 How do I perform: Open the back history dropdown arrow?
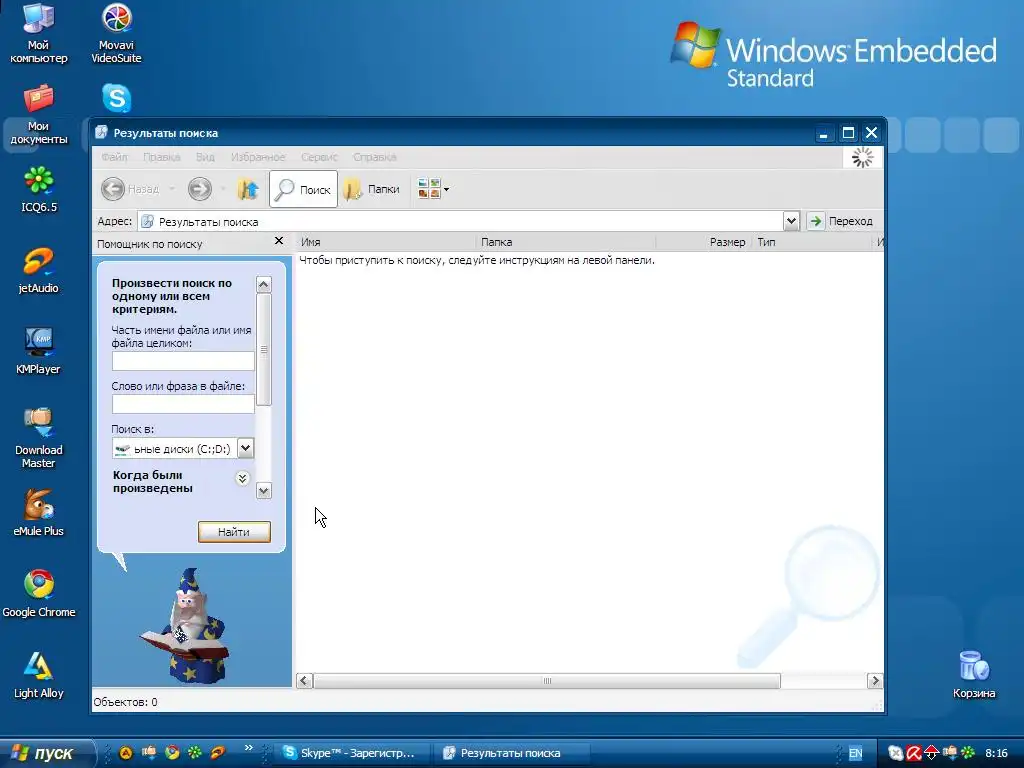point(172,189)
